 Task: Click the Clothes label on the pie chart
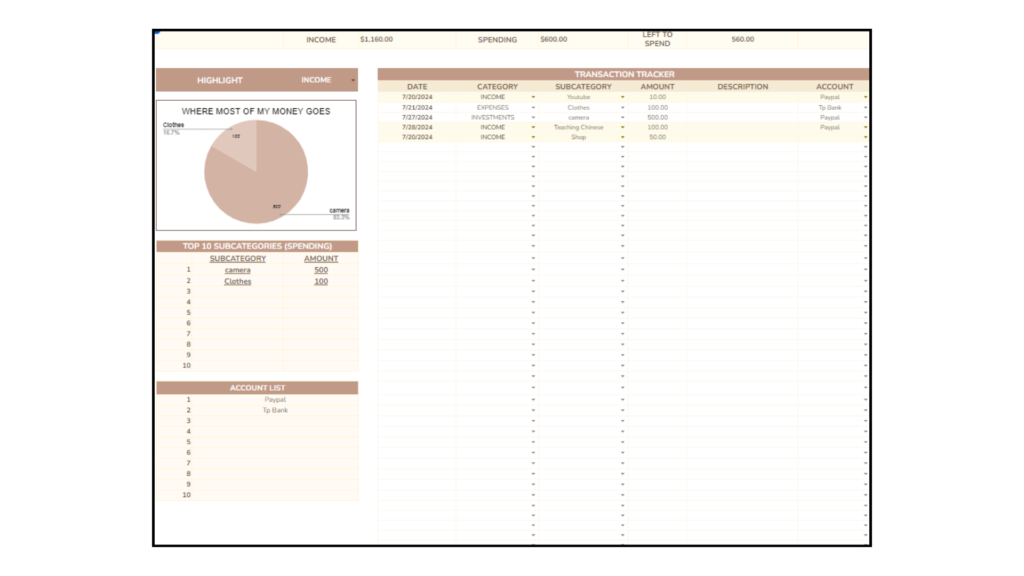coord(173,125)
